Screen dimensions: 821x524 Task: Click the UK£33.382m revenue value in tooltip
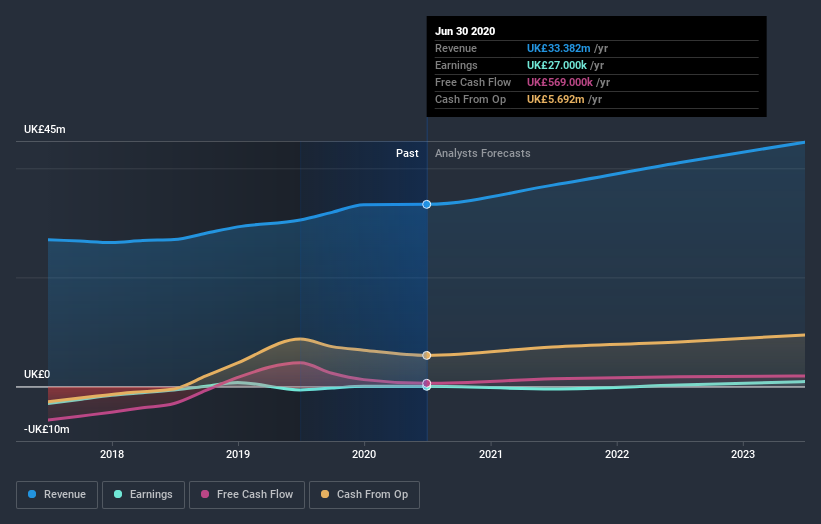pyautogui.click(x=558, y=48)
